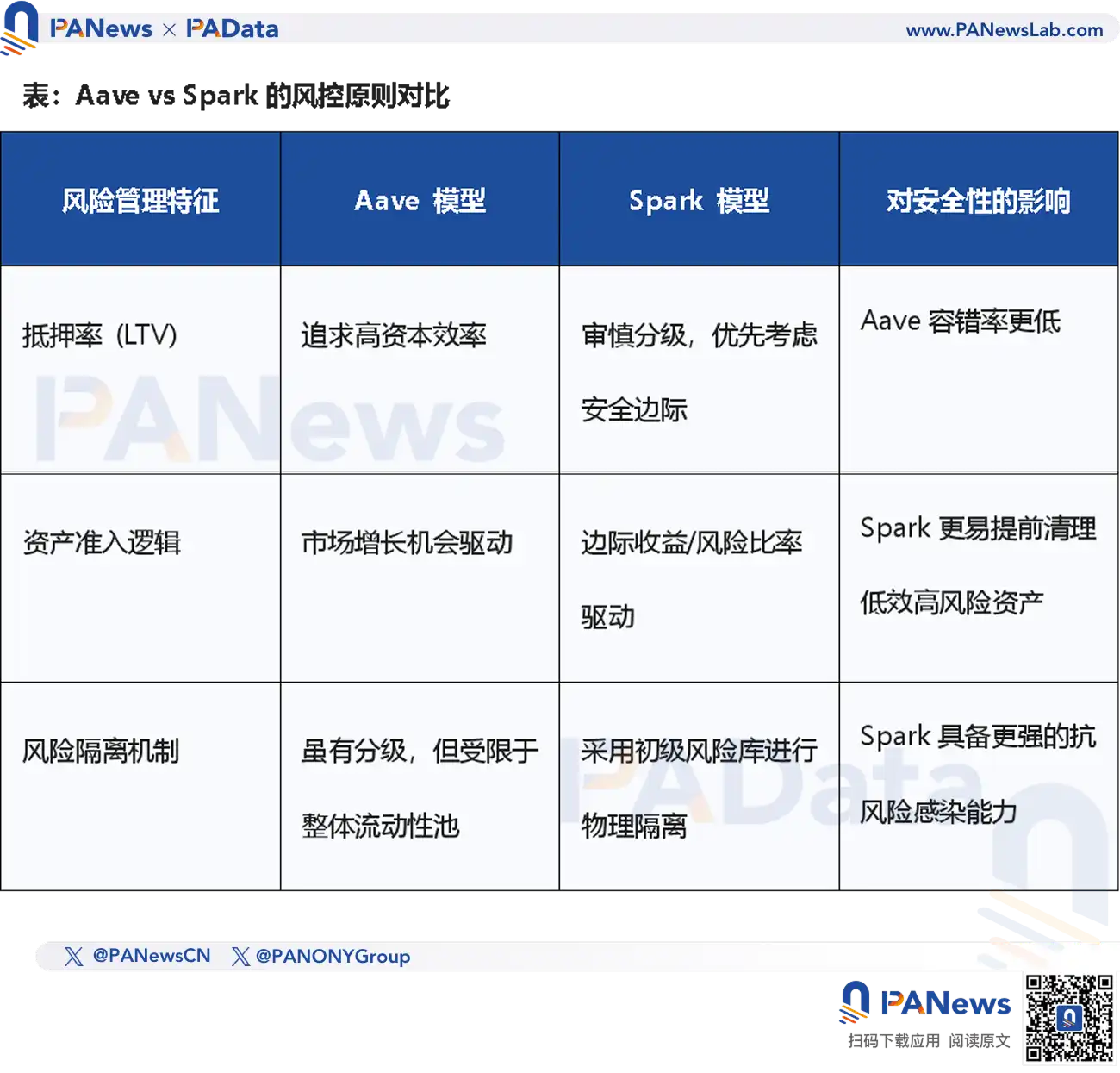
Task: Select the 风险管理特征 column header
Action: tap(140, 201)
